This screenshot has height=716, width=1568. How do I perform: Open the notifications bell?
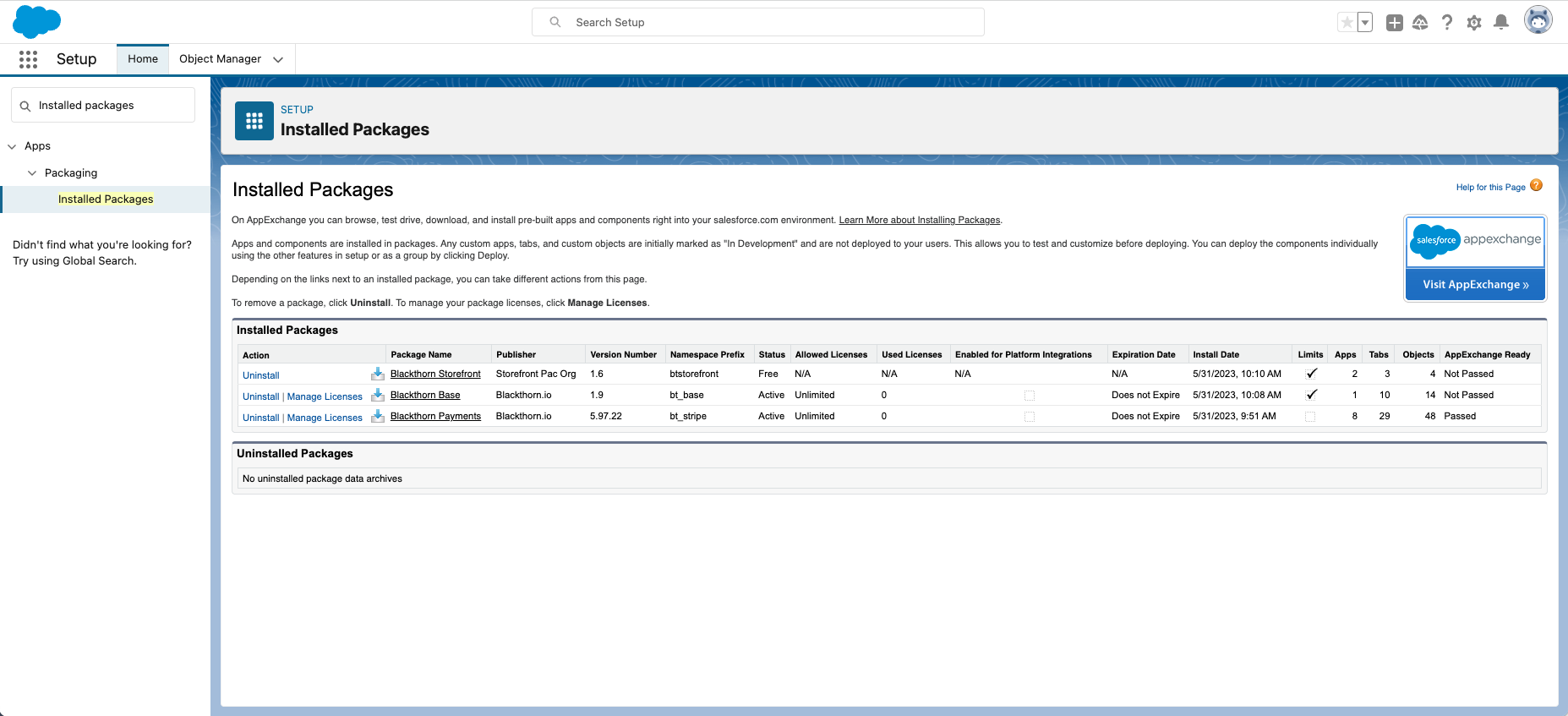[1501, 23]
